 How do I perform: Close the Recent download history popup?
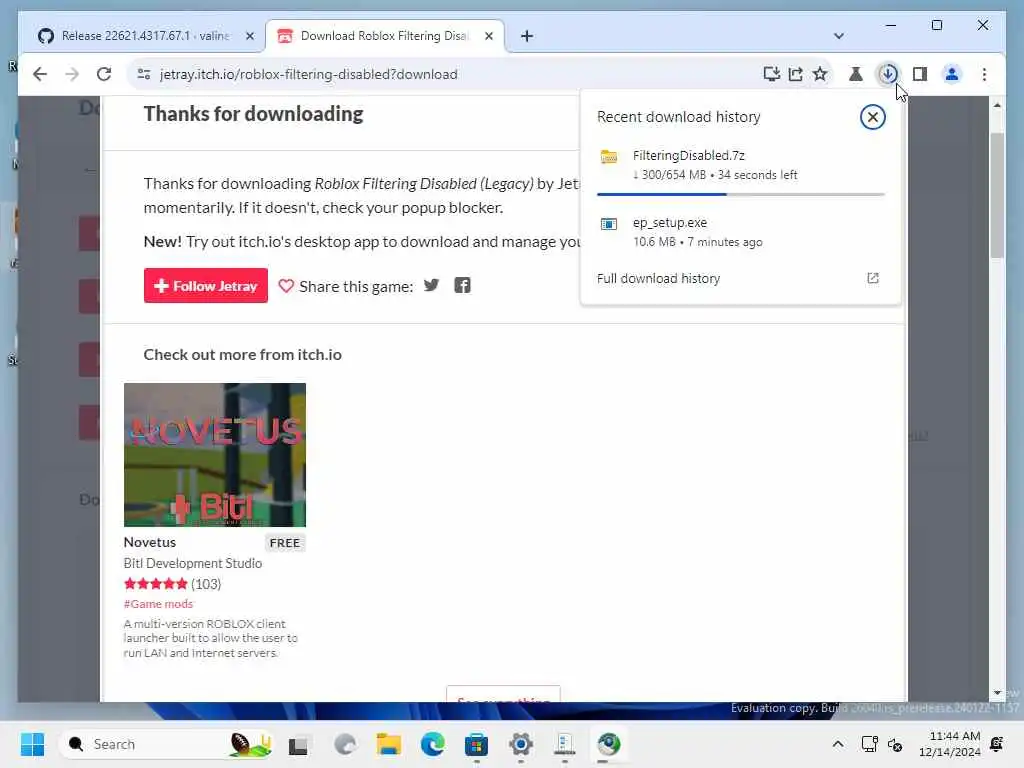[x=872, y=118]
